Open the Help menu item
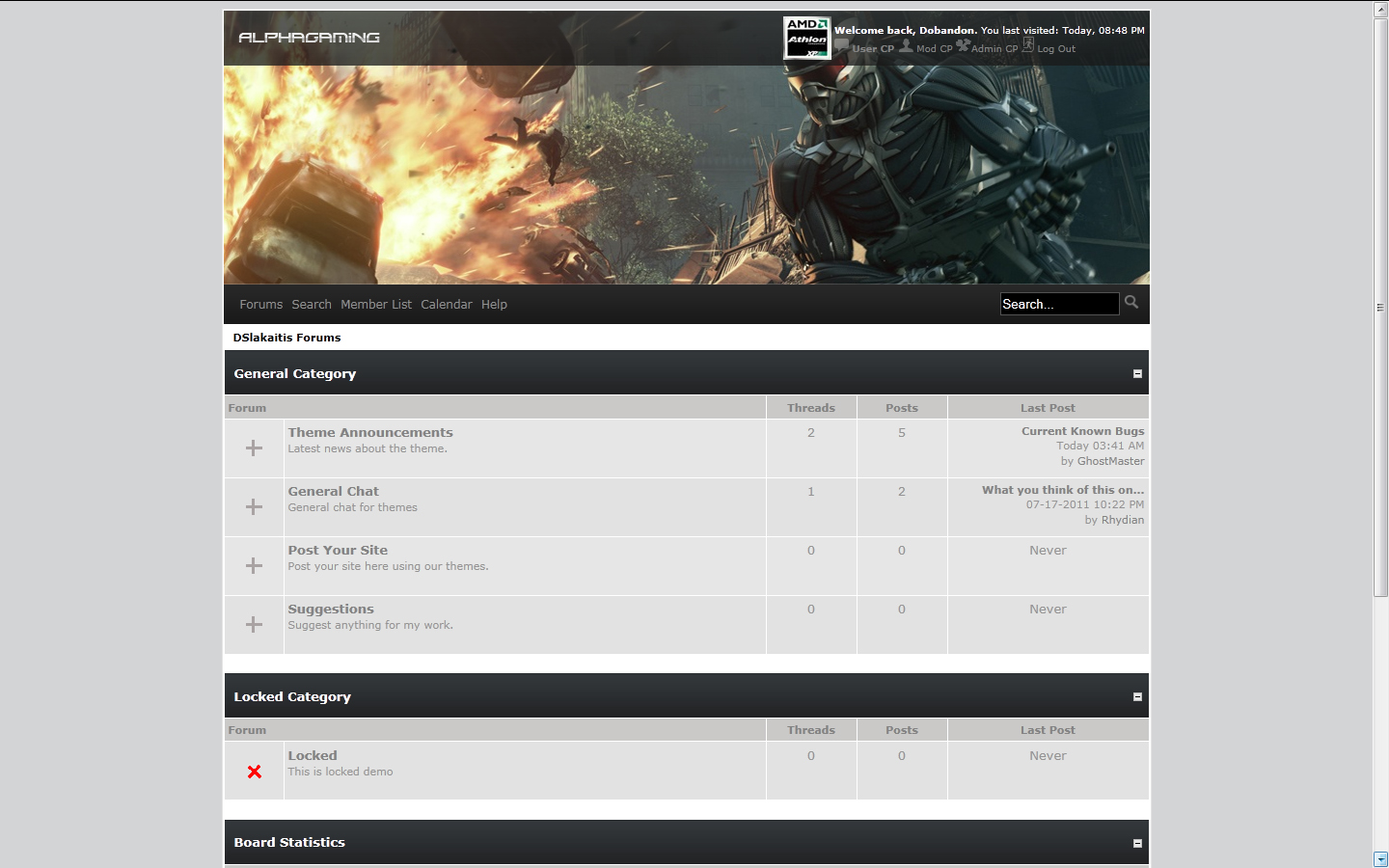The width and height of the screenshot is (1389, 868). point(494,305)
